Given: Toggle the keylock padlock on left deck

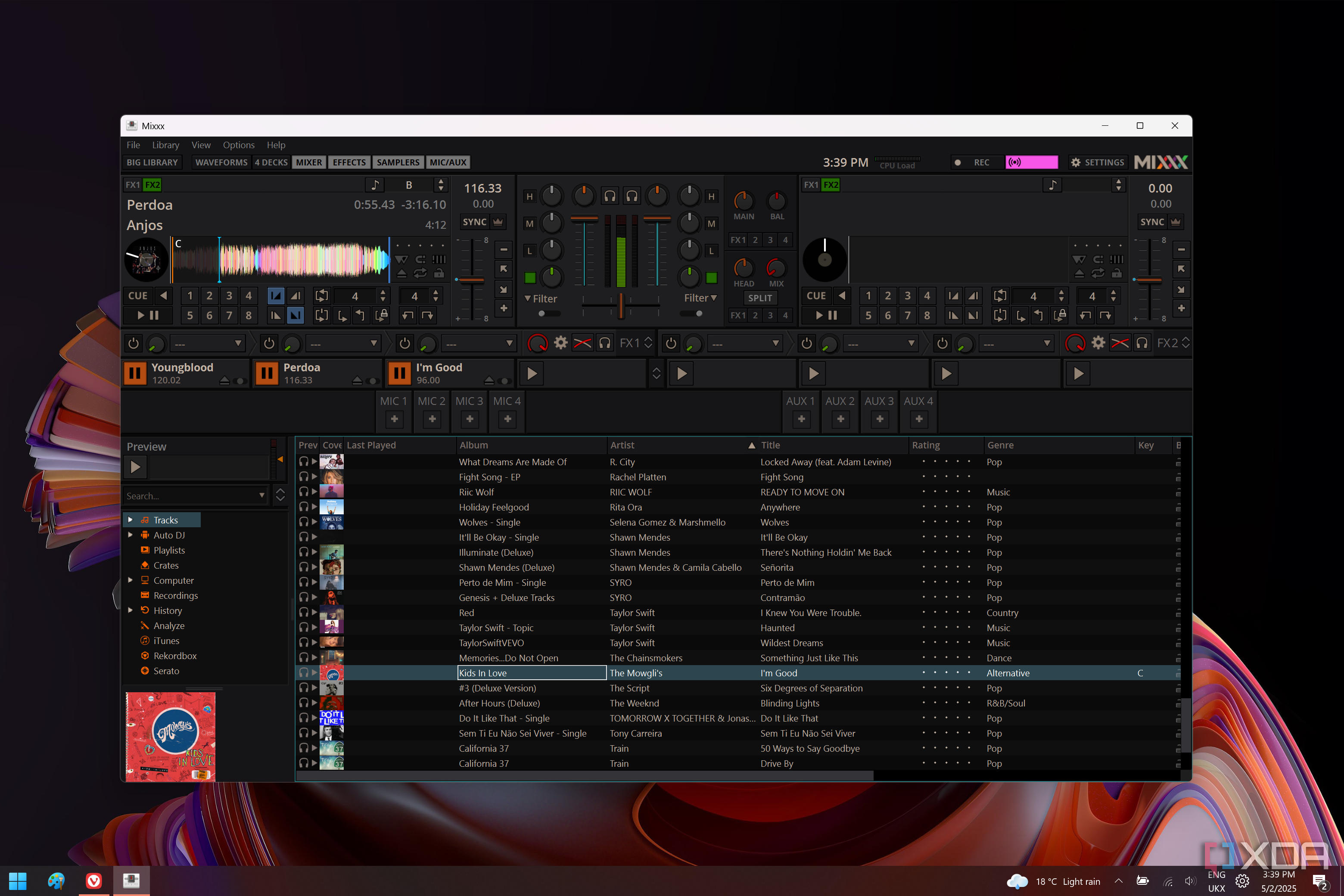Looking at the screenshot, I should click(x=439, y=274).
